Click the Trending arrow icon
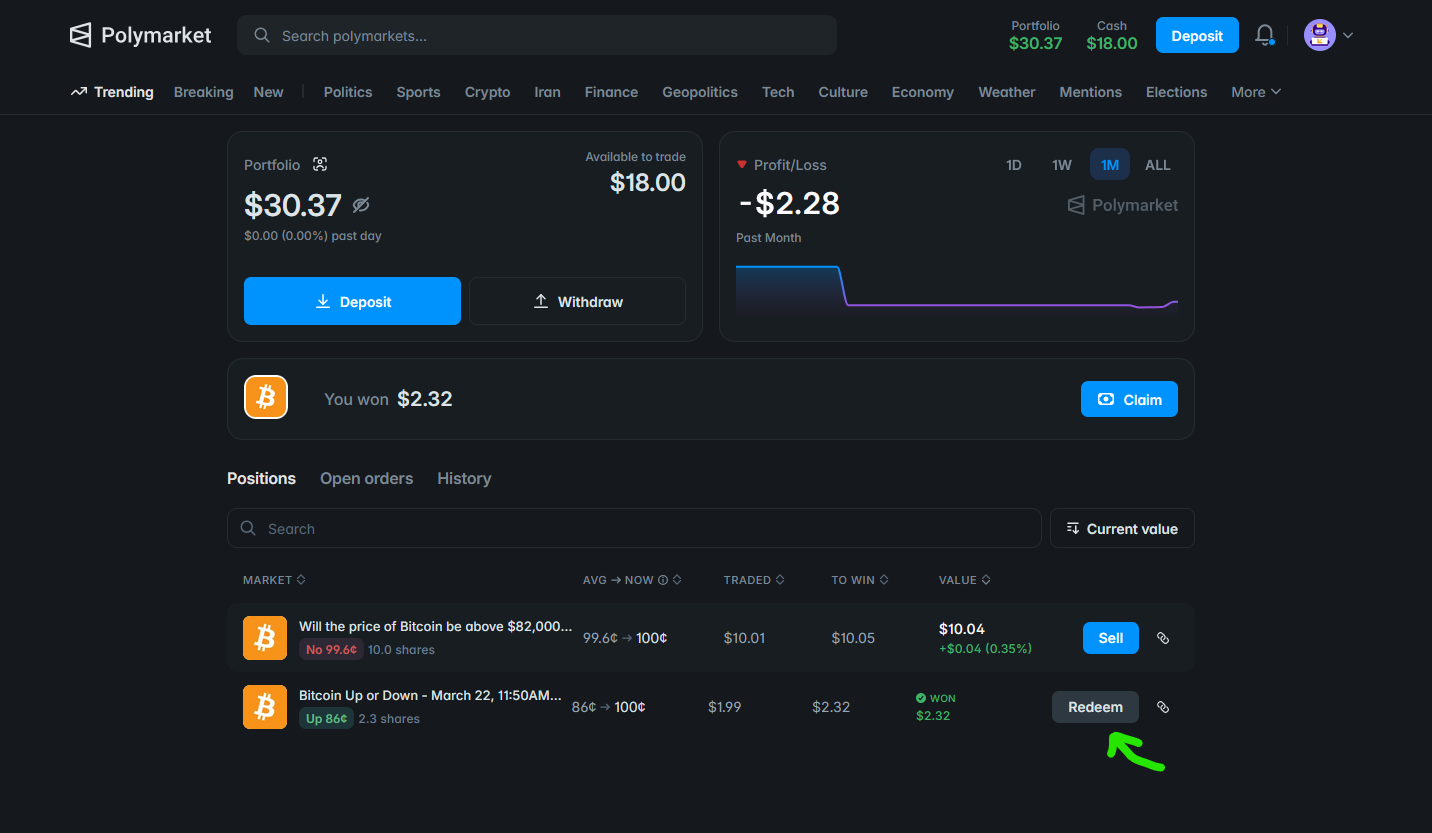 (x=79, y=92)
